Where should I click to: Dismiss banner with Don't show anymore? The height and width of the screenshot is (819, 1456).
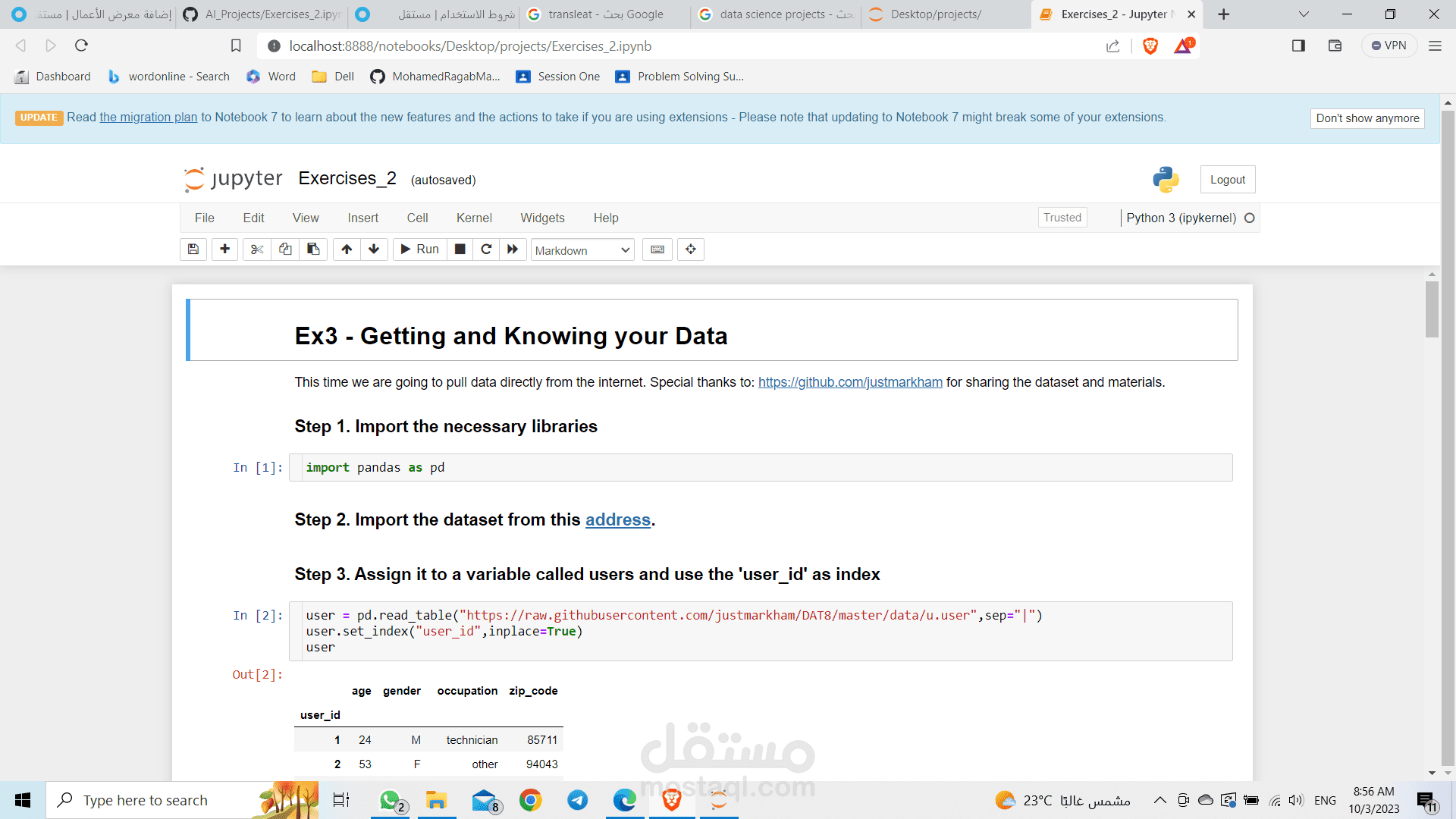pos(1367,118)
